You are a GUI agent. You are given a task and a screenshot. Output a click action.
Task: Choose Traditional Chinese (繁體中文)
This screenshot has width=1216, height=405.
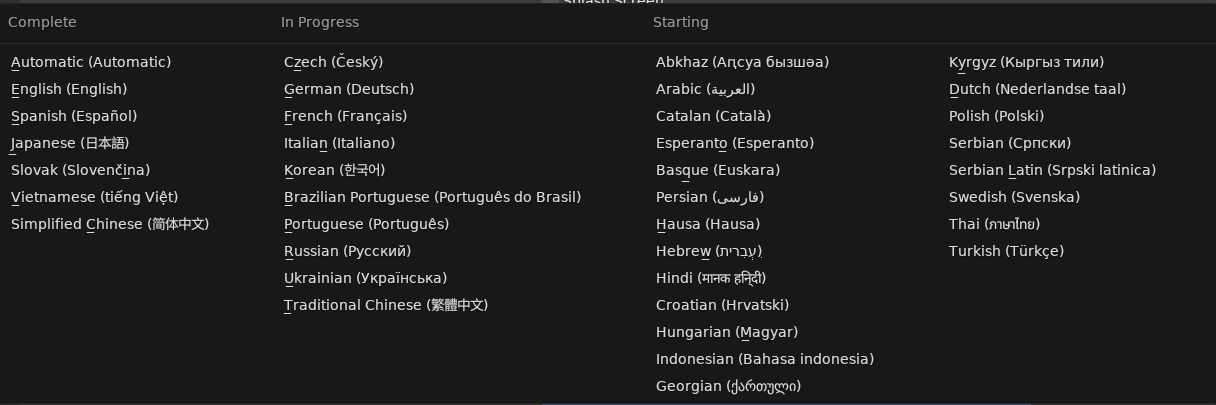(x=386, y=305)
